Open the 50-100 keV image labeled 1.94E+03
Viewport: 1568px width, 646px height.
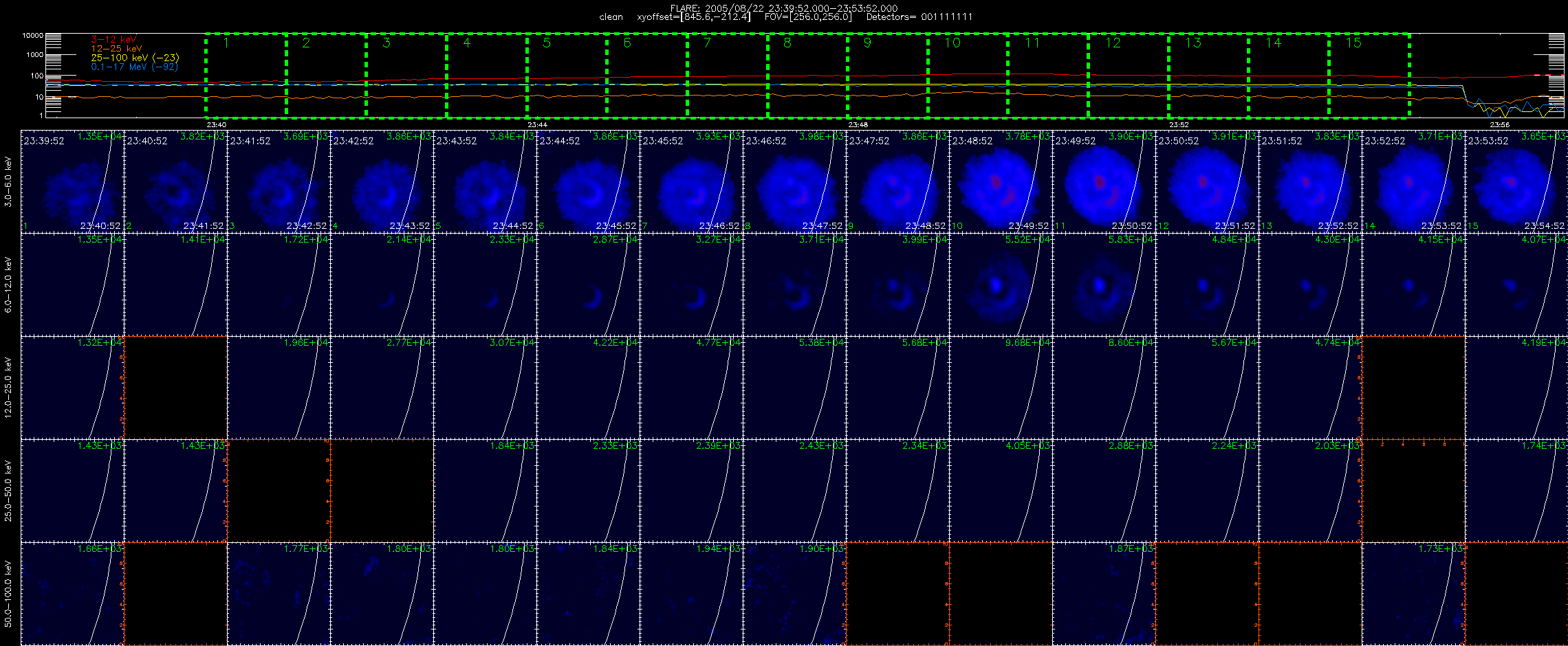tap(691, 594)
